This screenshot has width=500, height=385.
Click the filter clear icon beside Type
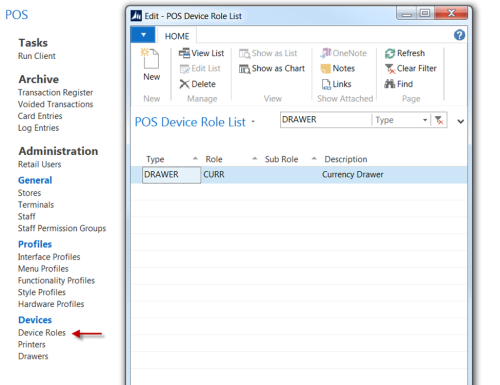[439, 120]
